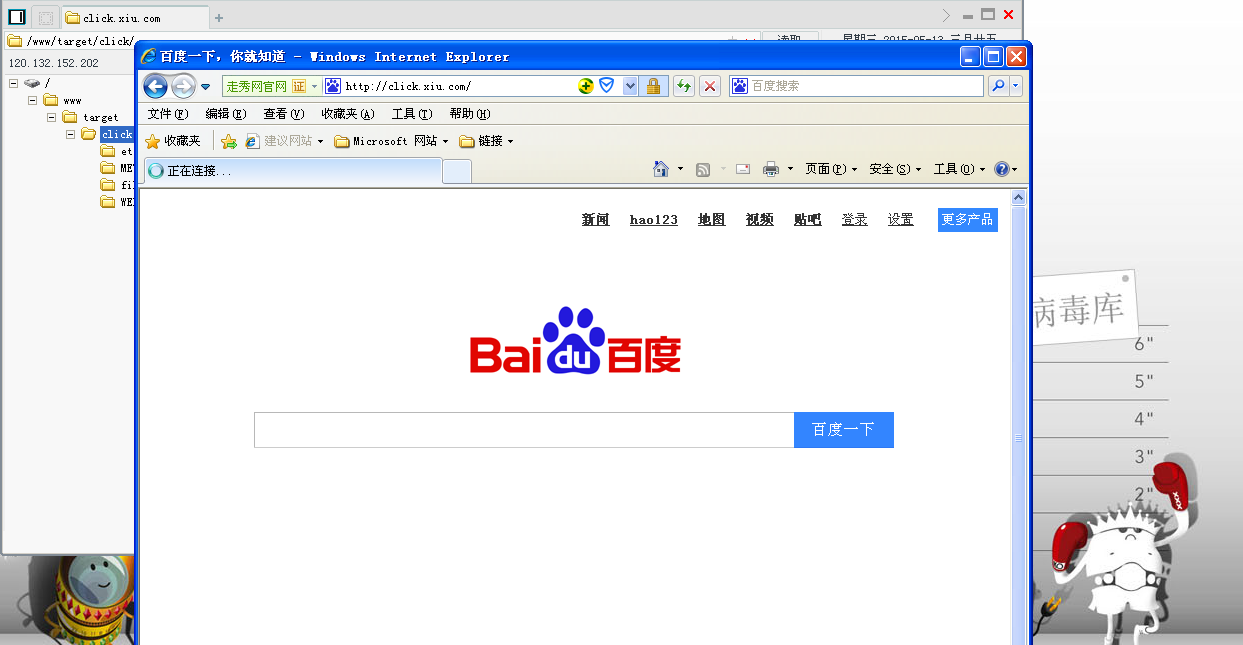Viewport: 1243px width, 645px height.
Task: Collapse the target folder in file tree
Action: pos(52,117)
